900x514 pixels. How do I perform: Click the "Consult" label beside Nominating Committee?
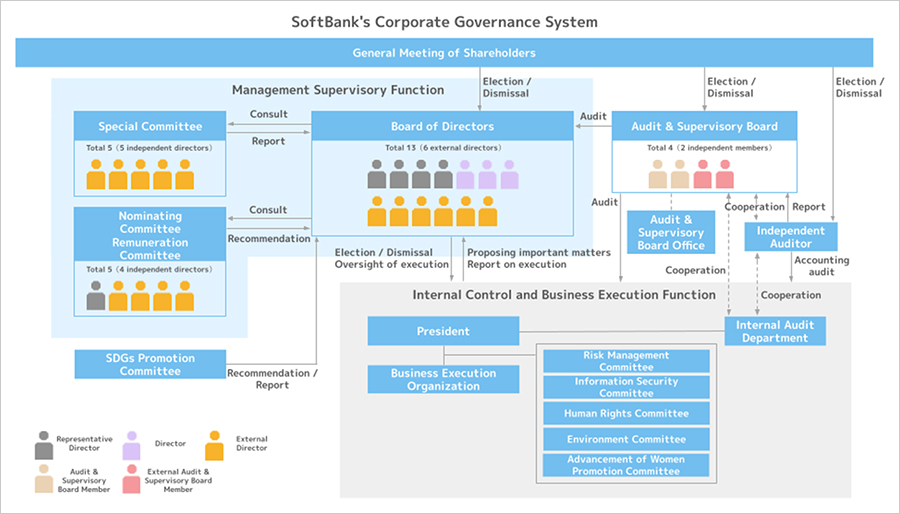[x=268, y=210]
